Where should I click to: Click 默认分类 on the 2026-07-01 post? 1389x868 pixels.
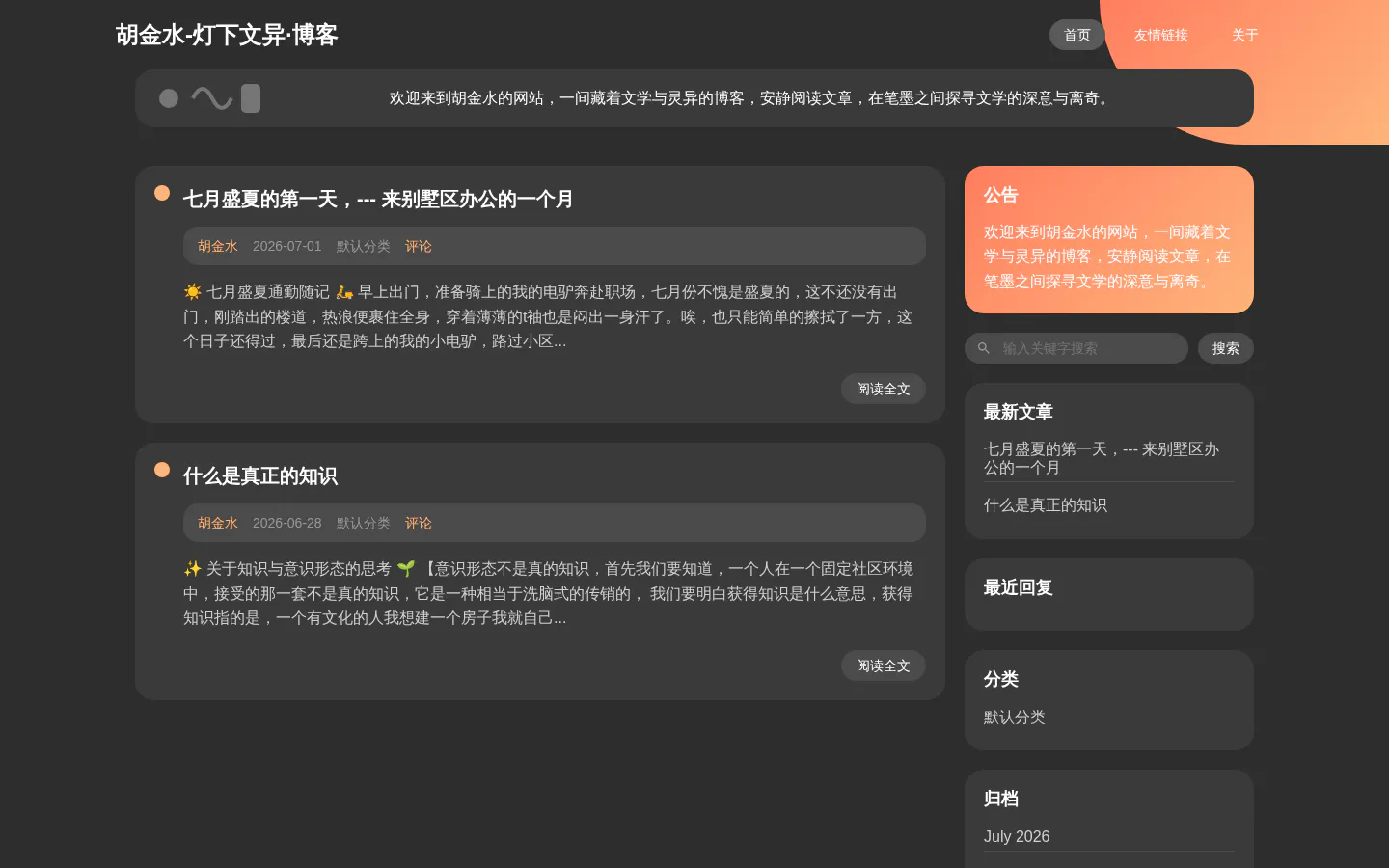tap(364, 246)
